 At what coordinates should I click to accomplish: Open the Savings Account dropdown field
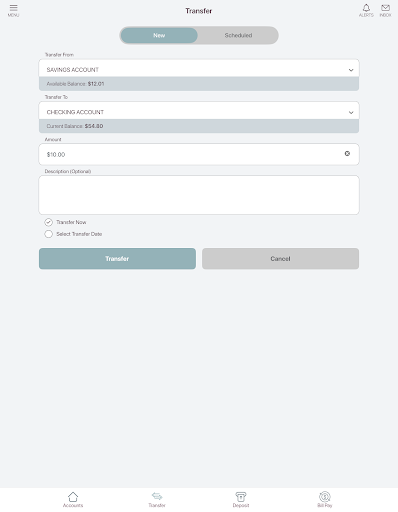tap(199, 68)
